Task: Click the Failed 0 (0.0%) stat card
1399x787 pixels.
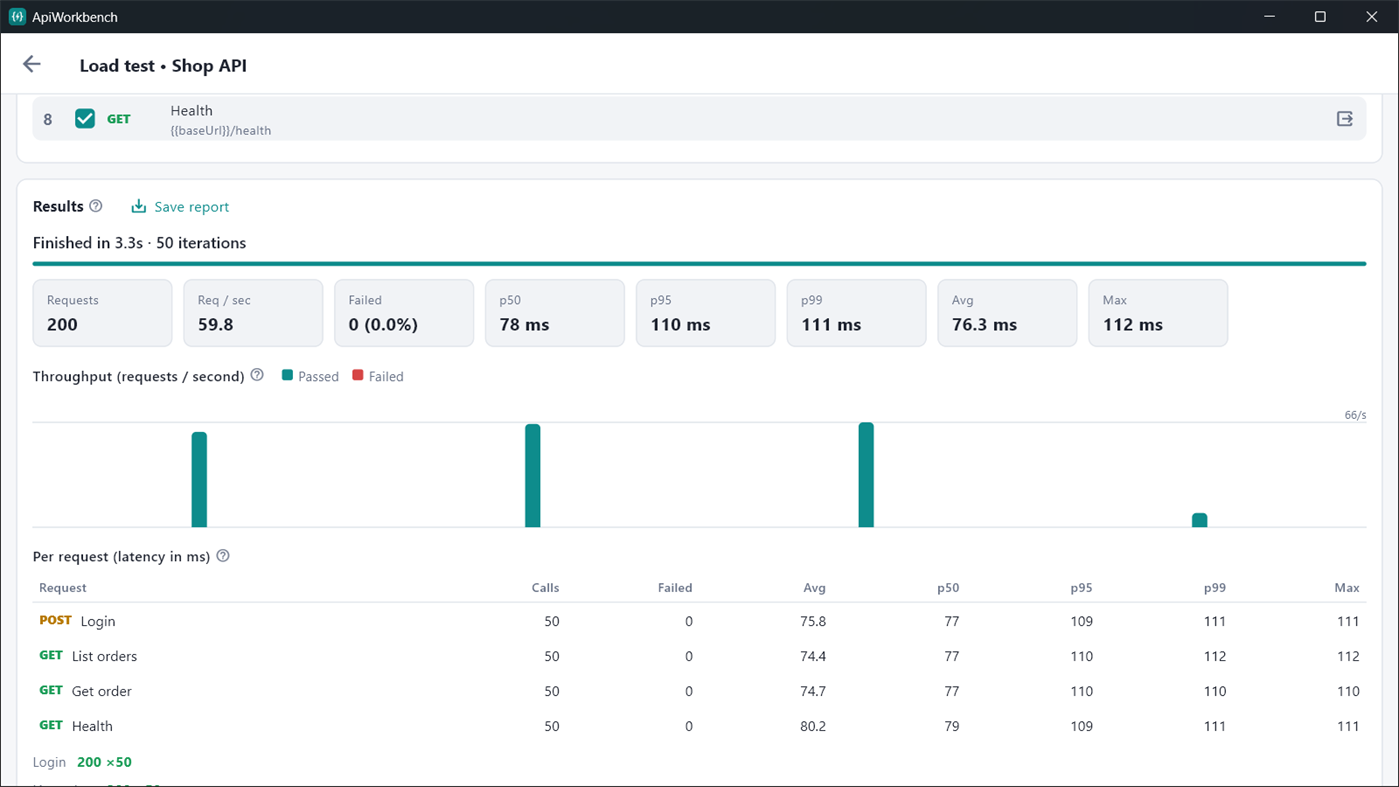Action: point(404,313)
